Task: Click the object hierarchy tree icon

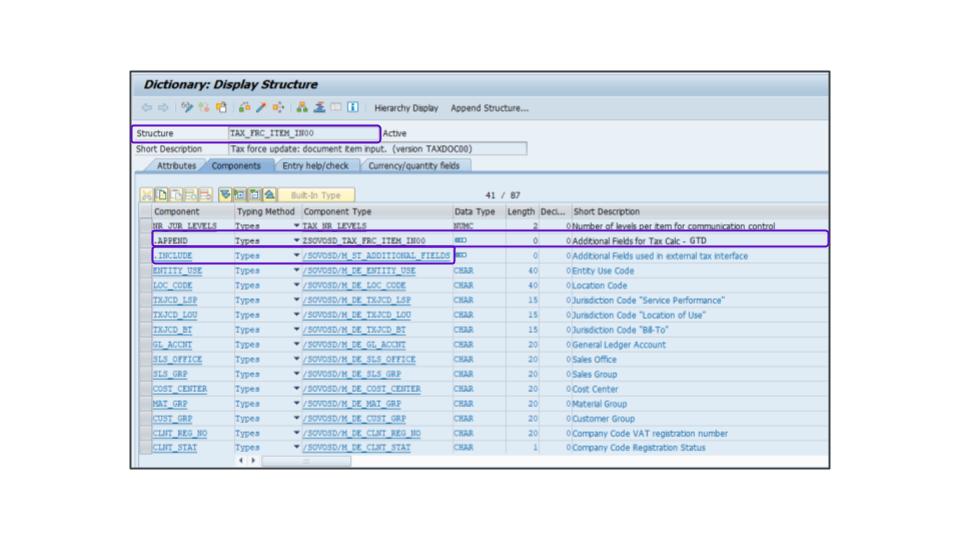Action: click(301, 108)
